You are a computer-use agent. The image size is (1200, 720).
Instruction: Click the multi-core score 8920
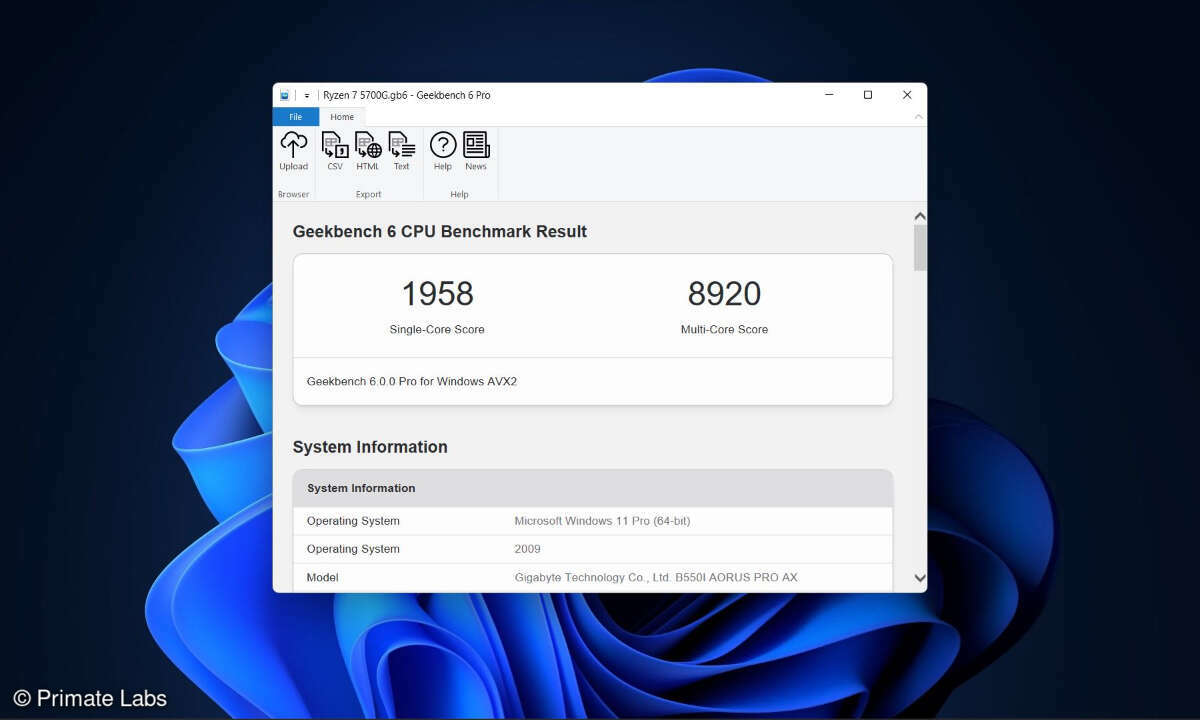(724, 294)
